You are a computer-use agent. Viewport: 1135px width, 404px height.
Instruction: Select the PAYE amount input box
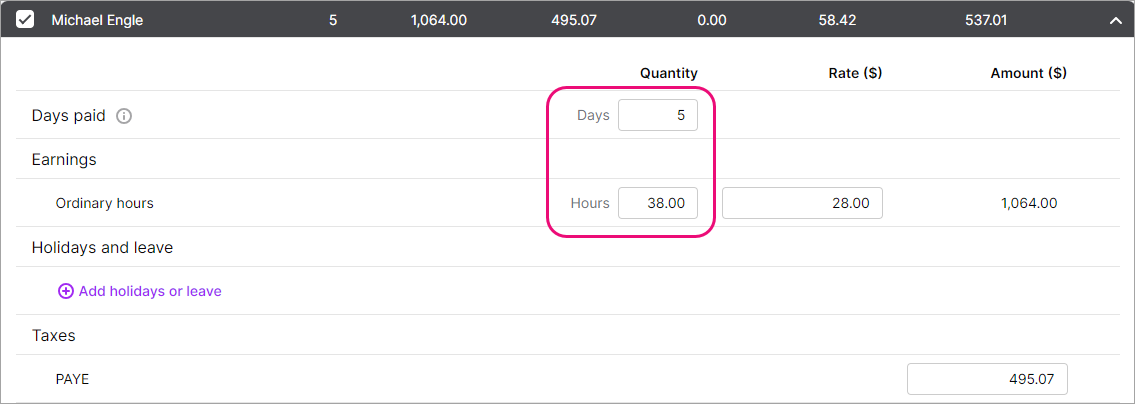[x=987, y=380]
